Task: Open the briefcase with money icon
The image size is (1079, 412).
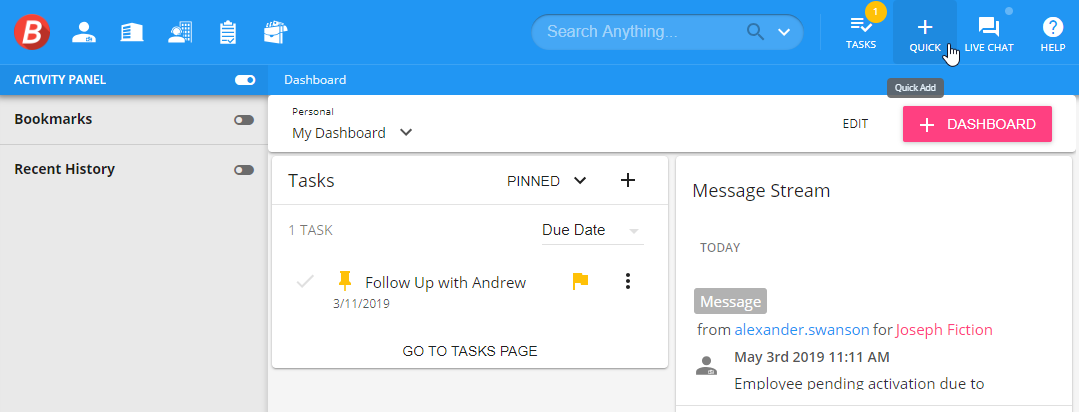Action: [x=275, y=32]
